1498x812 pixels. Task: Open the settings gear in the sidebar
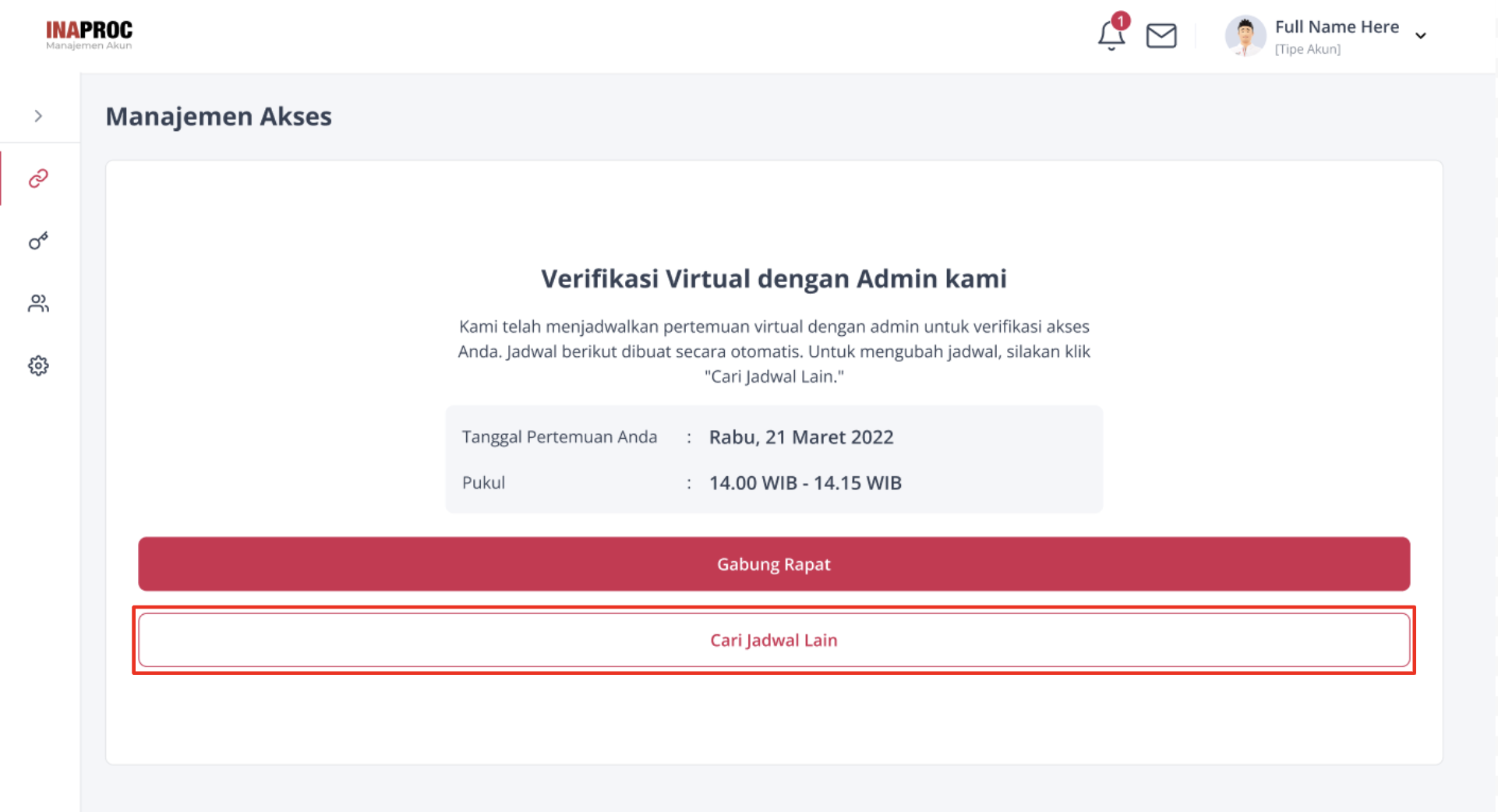37,365
